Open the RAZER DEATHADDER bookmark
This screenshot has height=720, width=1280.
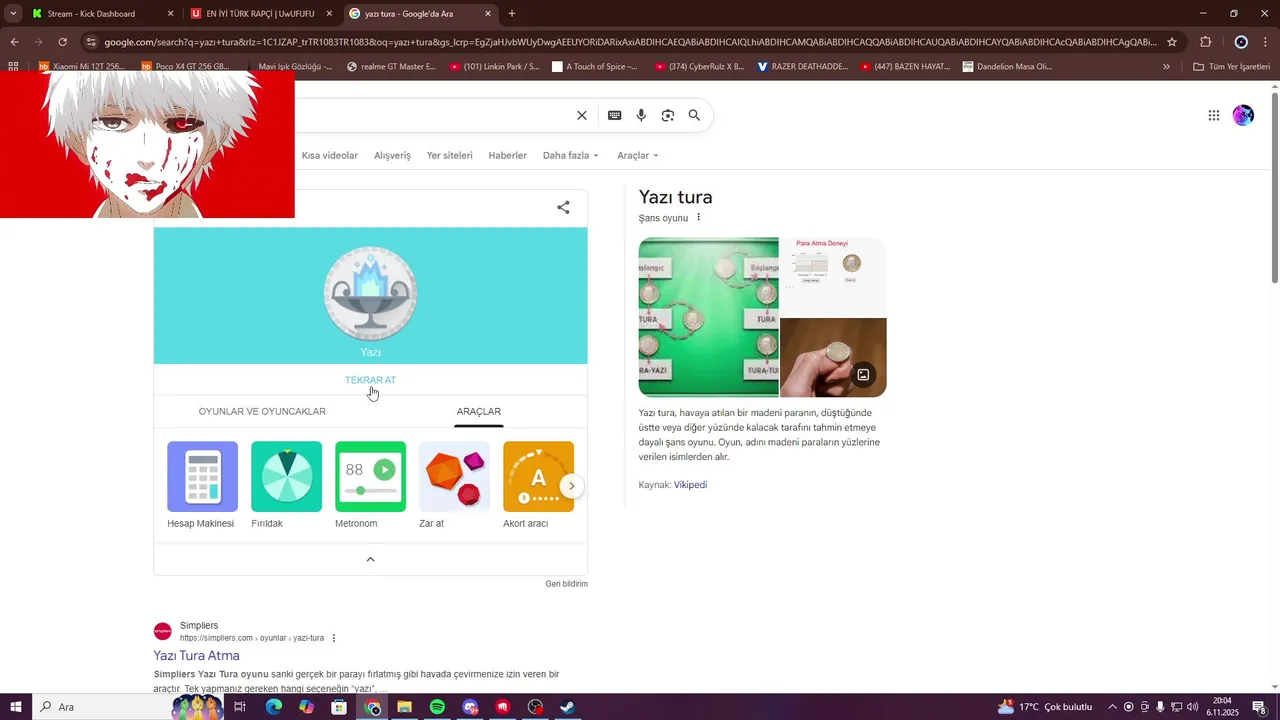(802, 67)
